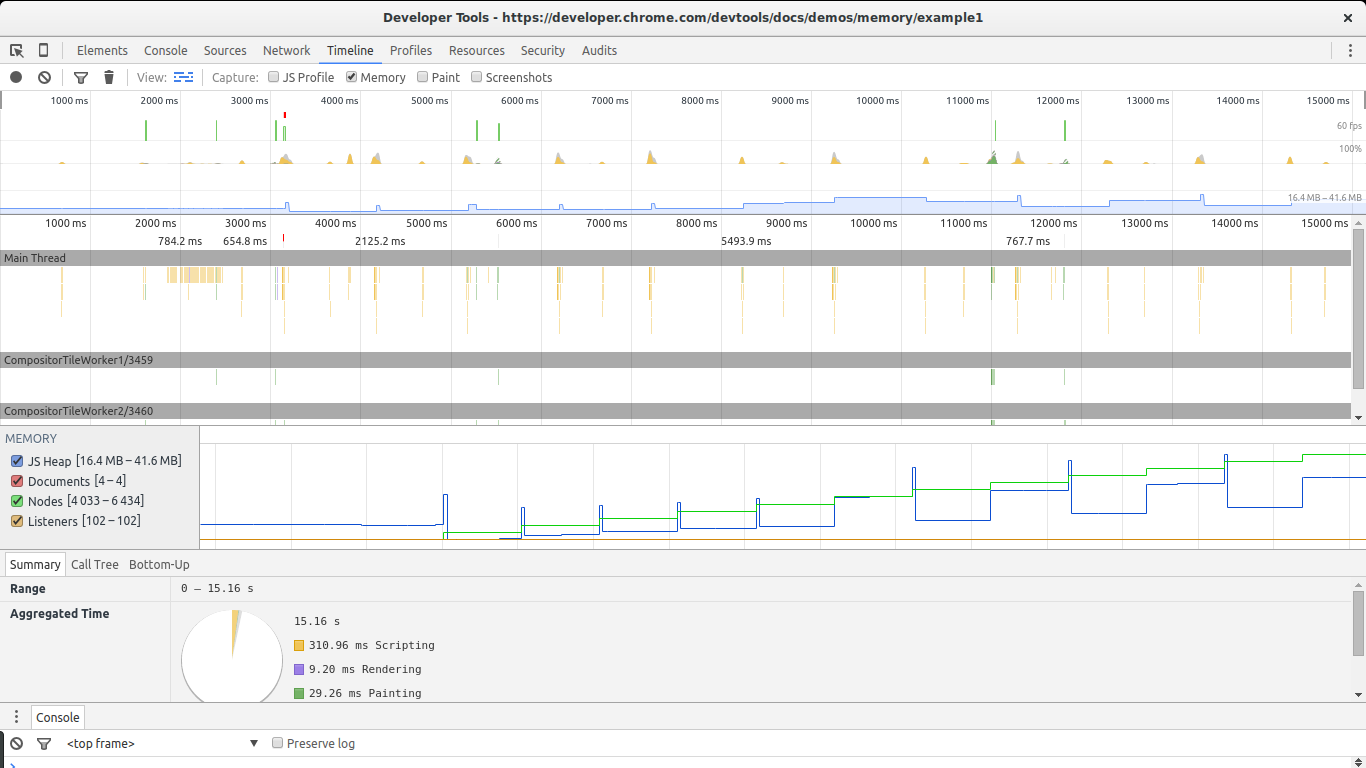Click the flame chart view icon
Viewport: 1366px width, 768px height.
(x=183, y=77)
